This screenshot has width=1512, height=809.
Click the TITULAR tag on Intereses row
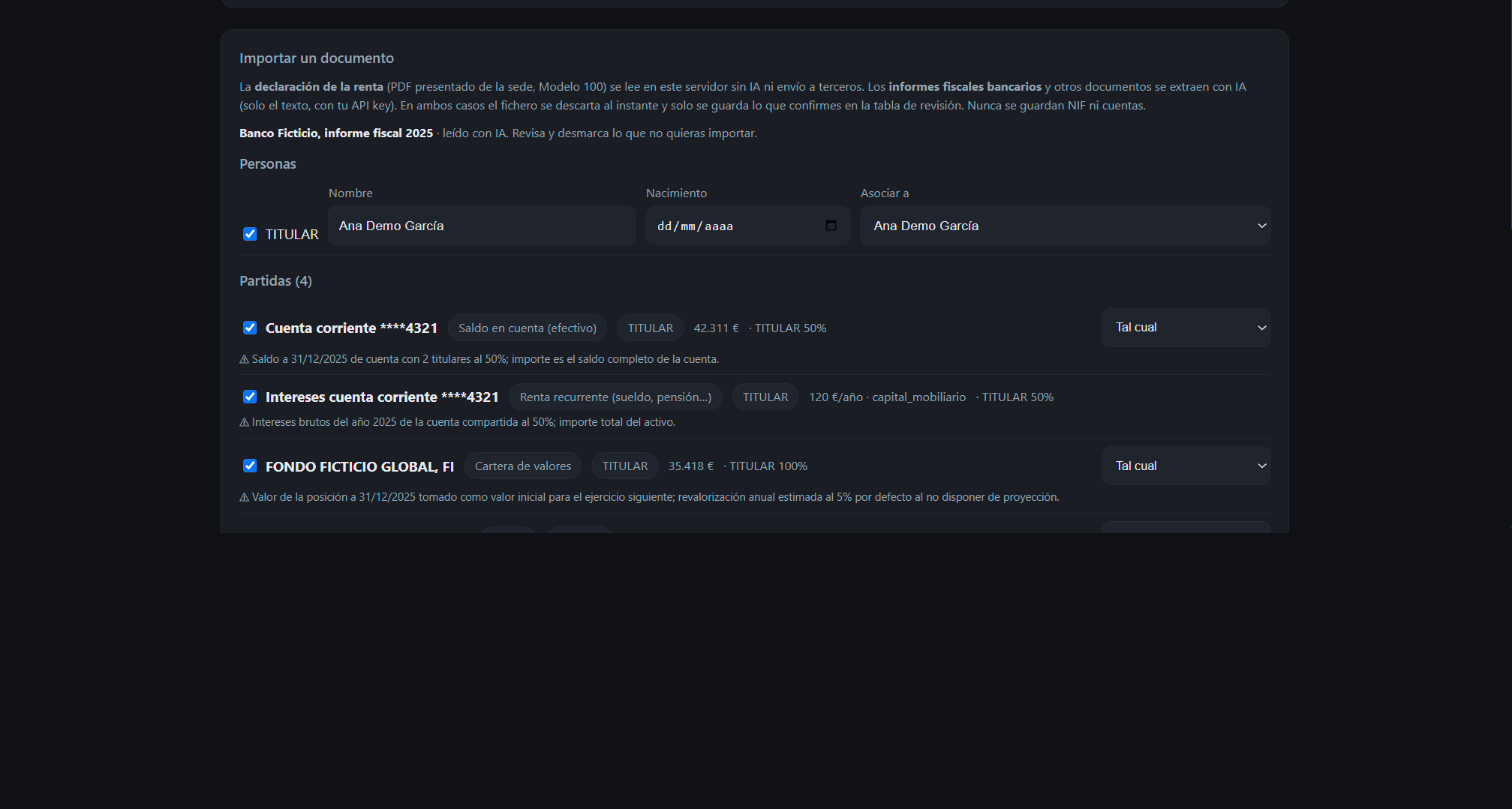coord(765,397)
